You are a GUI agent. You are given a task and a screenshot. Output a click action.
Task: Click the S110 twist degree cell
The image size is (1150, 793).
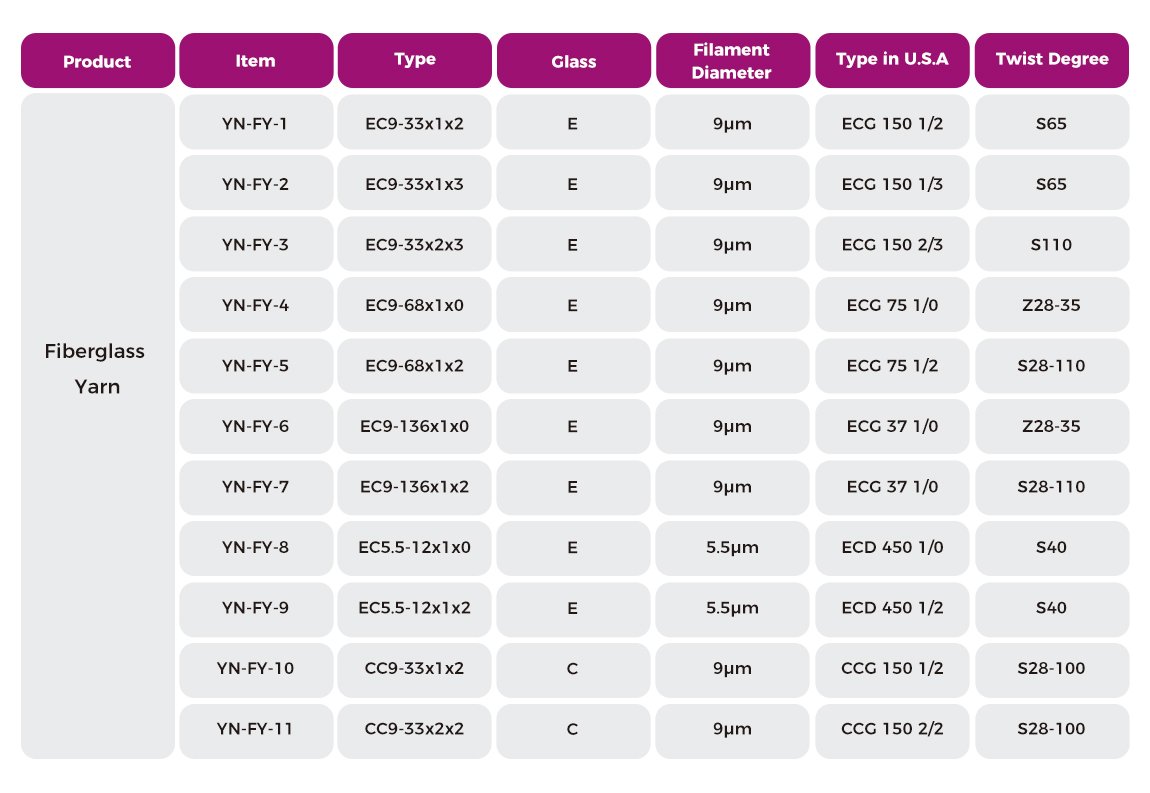tap(1052, 244)
